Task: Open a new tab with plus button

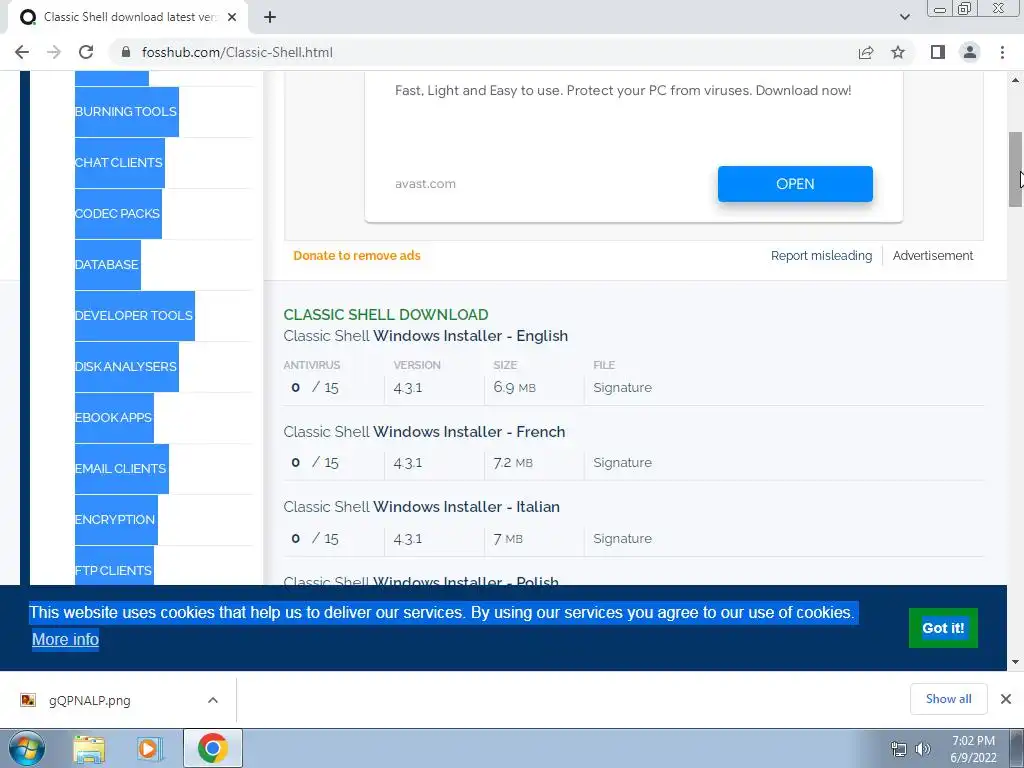Action: 270,18
